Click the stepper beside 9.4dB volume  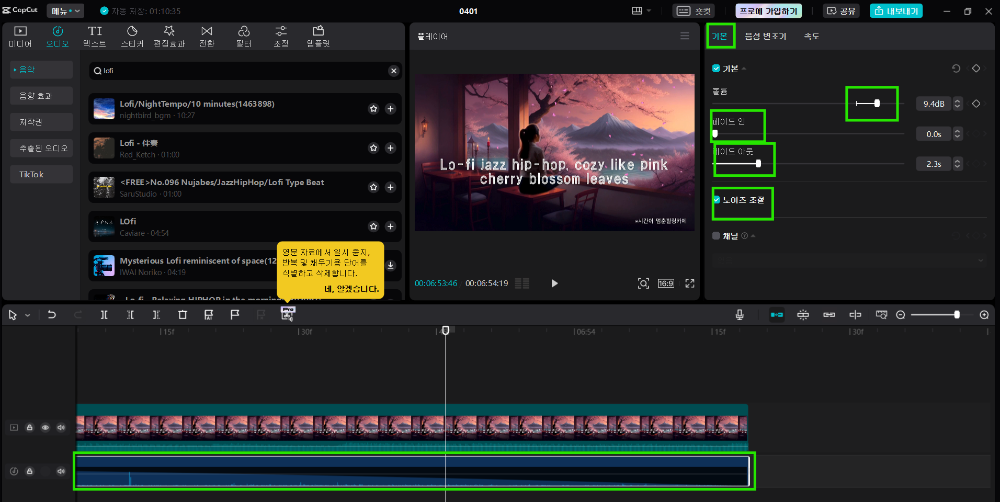pyautogui.click(x=957, y=103)
